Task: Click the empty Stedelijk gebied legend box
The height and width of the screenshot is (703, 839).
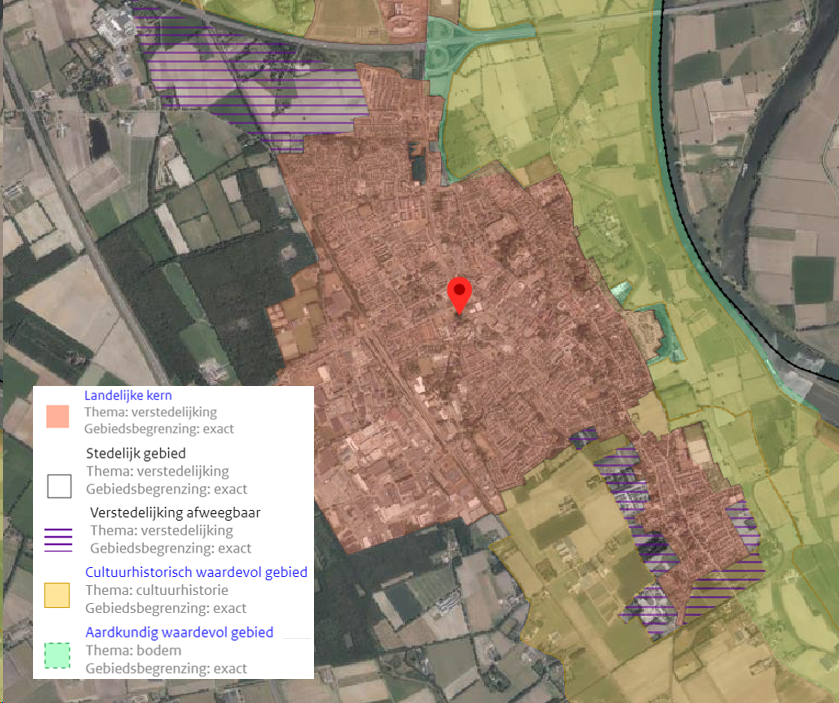Action: pos(59,486)
